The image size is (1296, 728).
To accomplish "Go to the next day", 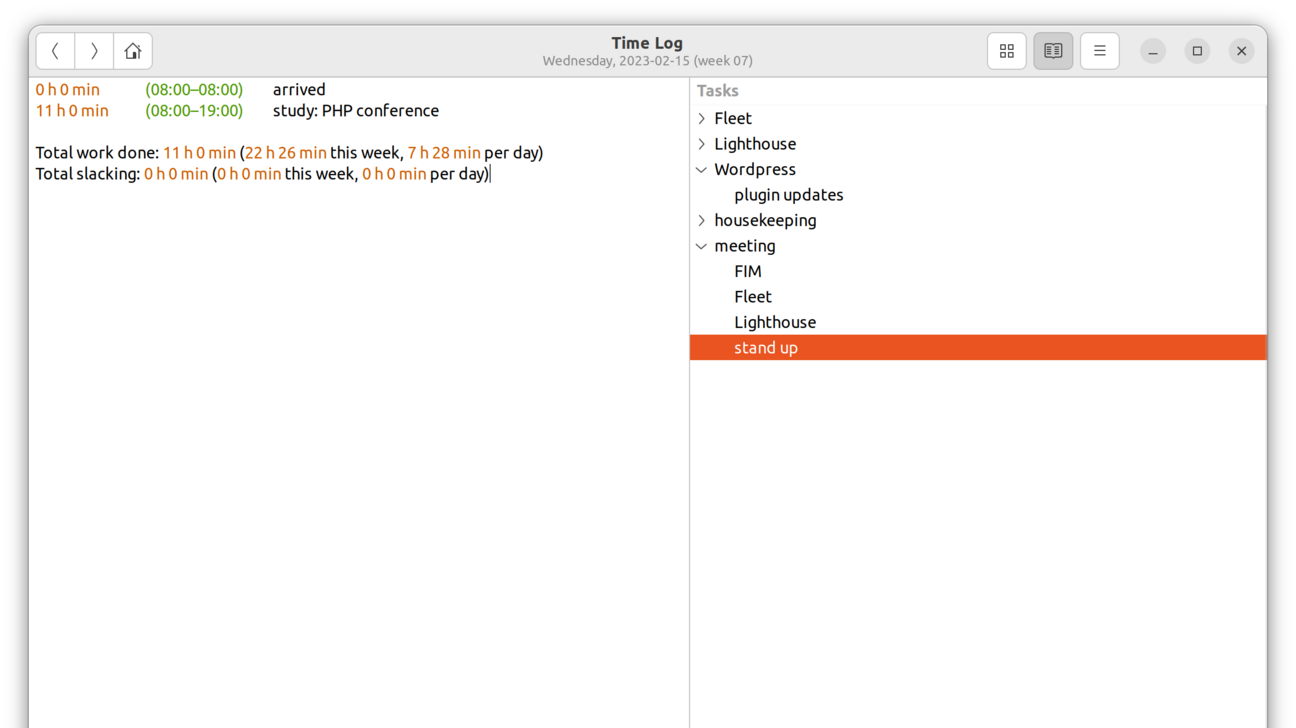I will pyautogui.click(x=94, y=51).
